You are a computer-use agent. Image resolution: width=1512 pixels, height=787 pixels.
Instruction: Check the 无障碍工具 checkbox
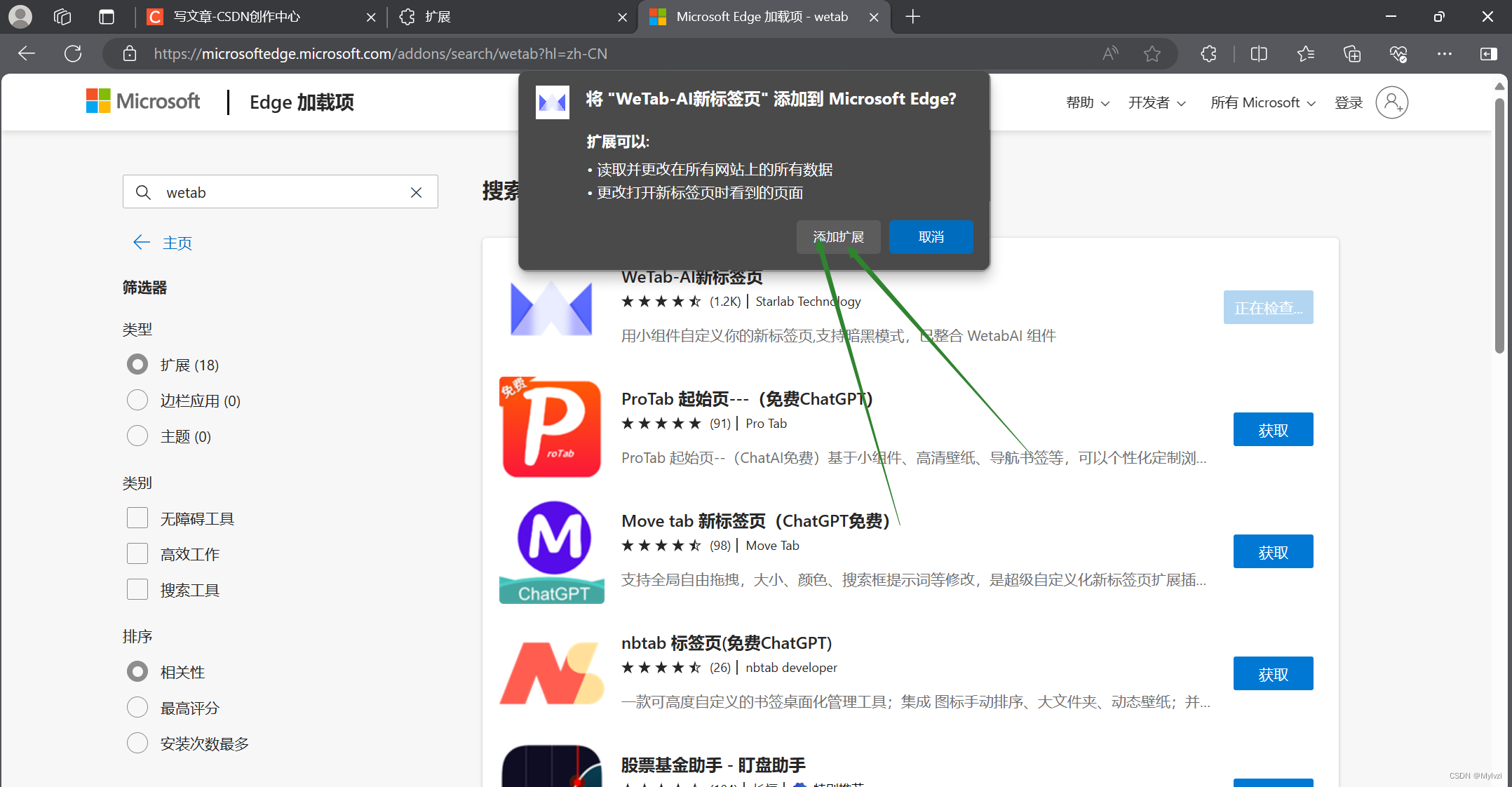[x=137, y=518]
